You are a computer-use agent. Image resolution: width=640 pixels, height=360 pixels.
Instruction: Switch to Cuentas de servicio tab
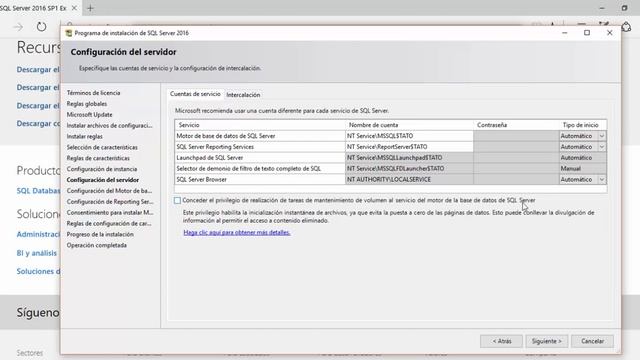pos(195,94)
